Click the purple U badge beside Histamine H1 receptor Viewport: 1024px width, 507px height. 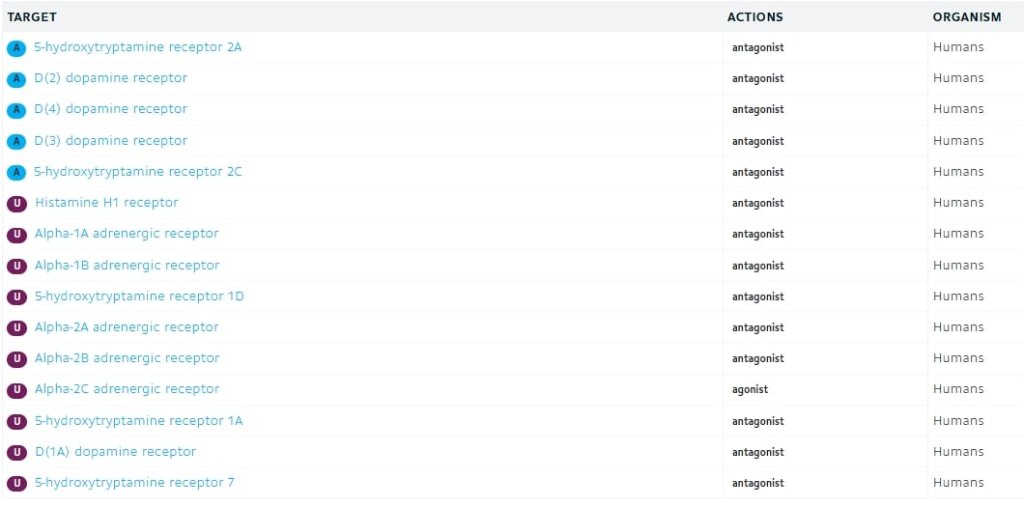pos(16,203)
